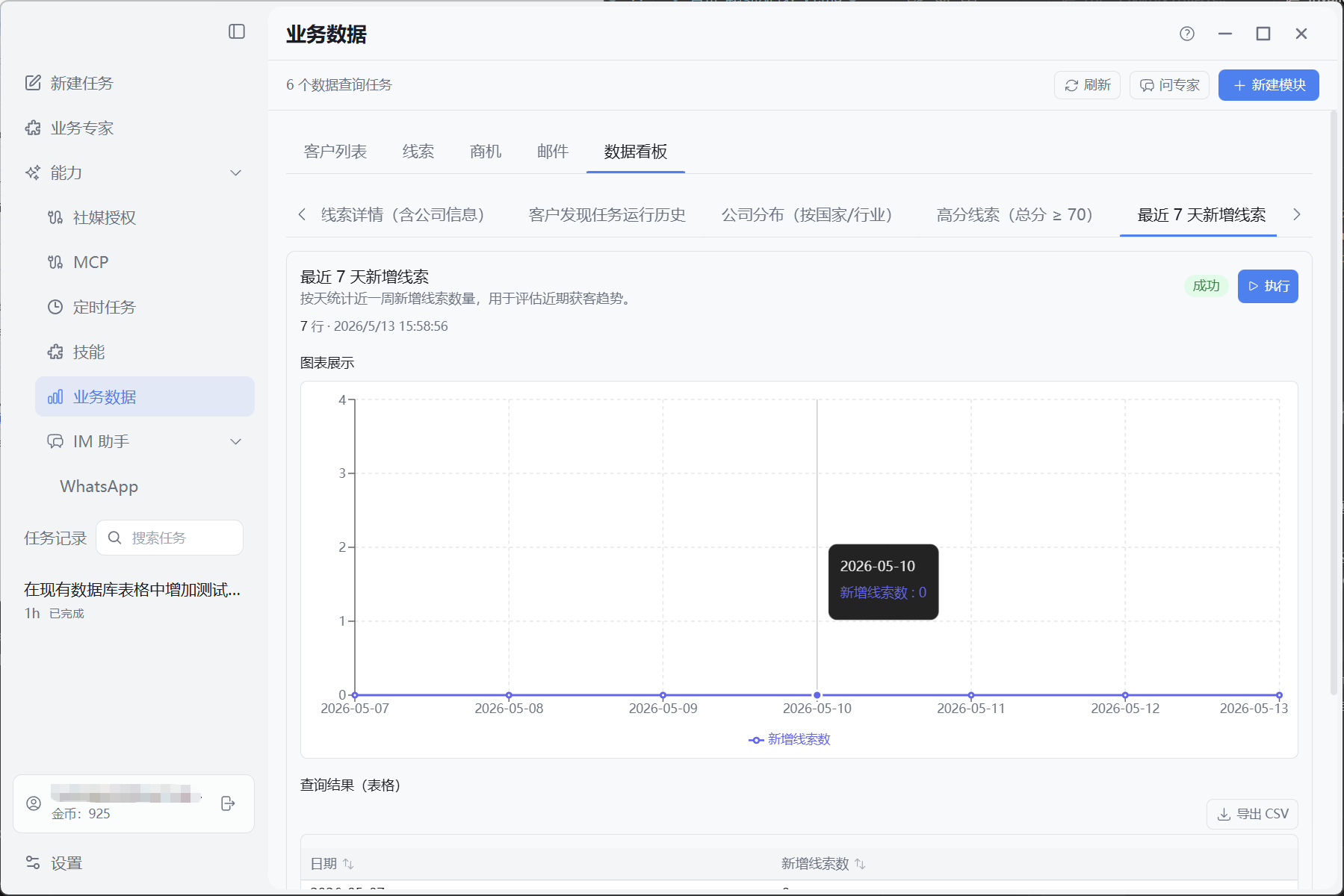Switch to the 邮件 tab

(x=553, y=152)
